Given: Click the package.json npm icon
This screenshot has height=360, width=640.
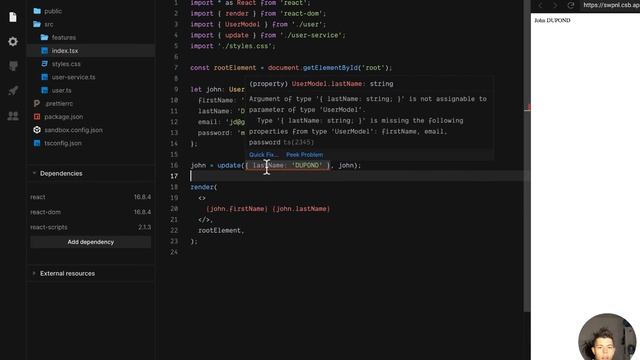Looking at the screenshot, I should pyautogui.click(x=37, y=117).
